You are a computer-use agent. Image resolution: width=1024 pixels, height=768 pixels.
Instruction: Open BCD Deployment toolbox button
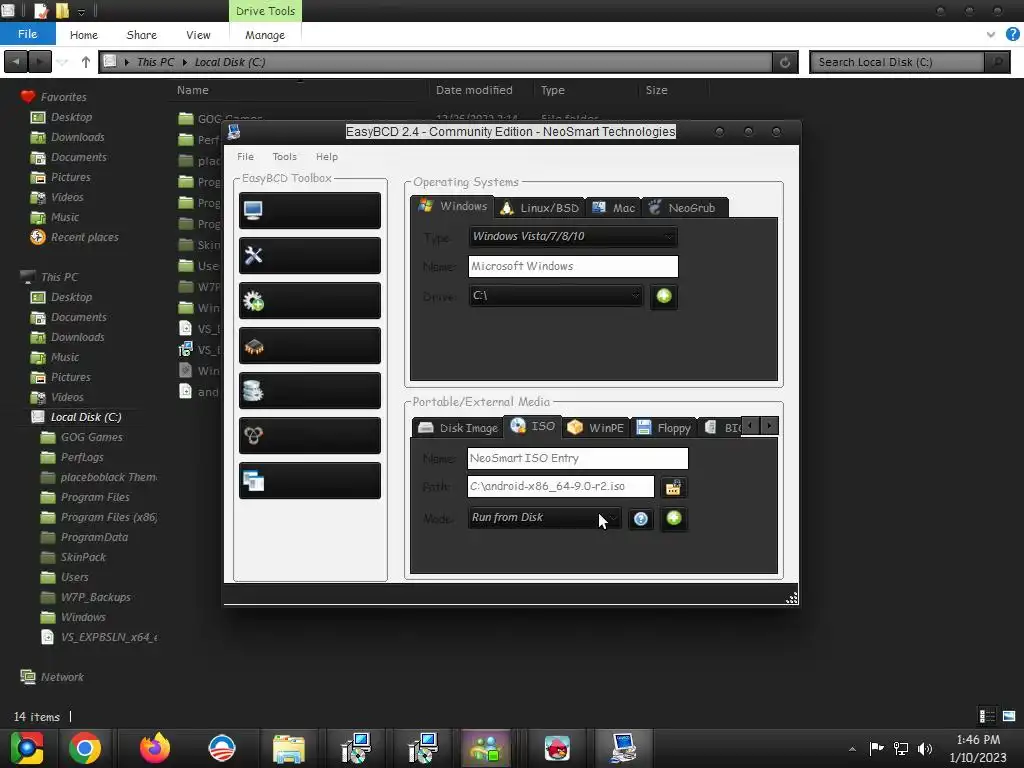[x=310, y=436]
